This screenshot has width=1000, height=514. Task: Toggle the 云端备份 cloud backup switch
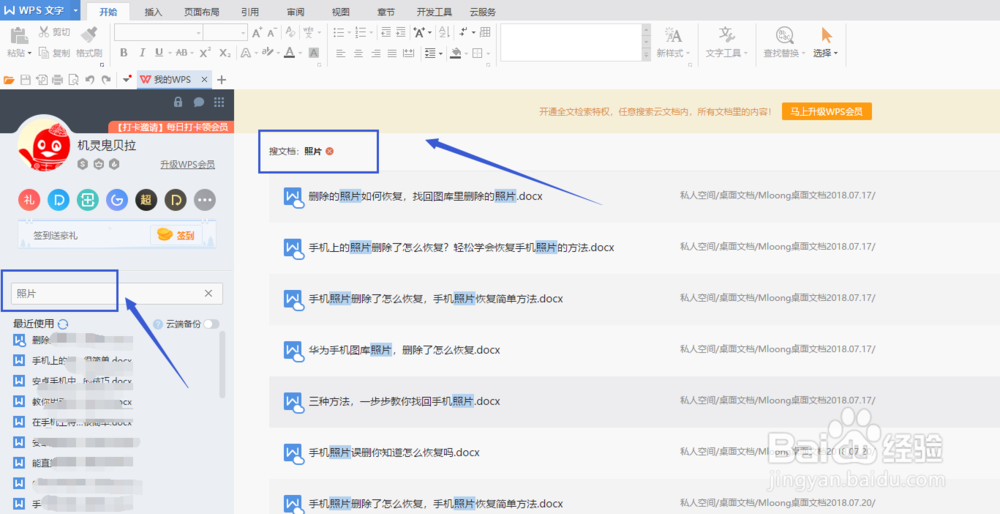pos(211,324)
